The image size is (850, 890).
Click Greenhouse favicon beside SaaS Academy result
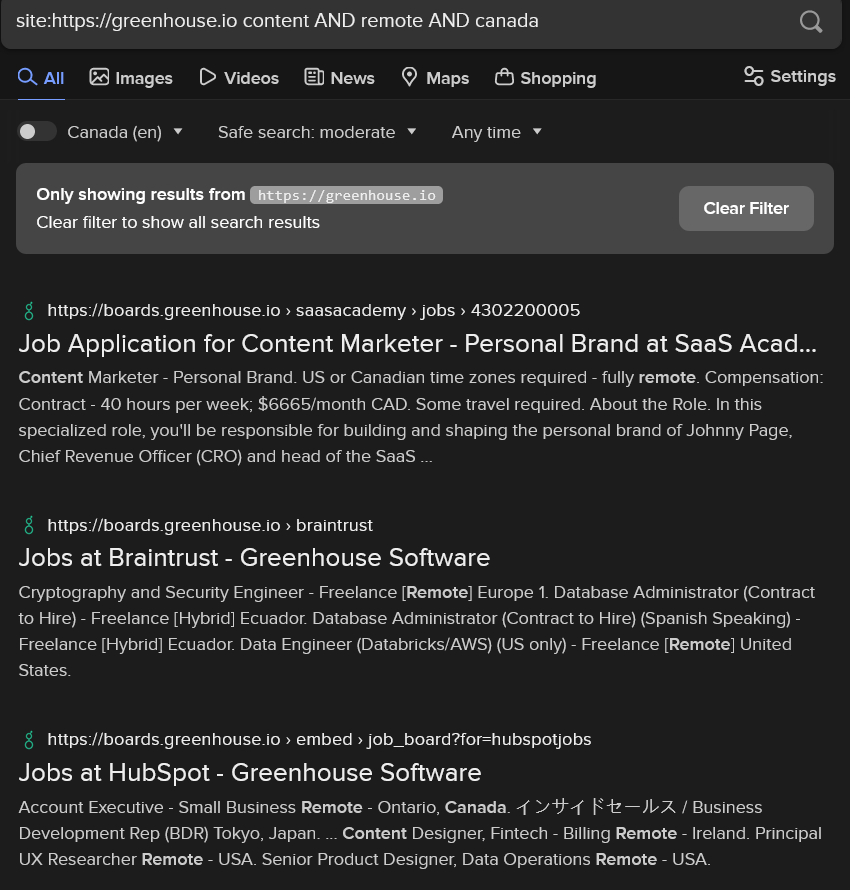pos(29,310)
